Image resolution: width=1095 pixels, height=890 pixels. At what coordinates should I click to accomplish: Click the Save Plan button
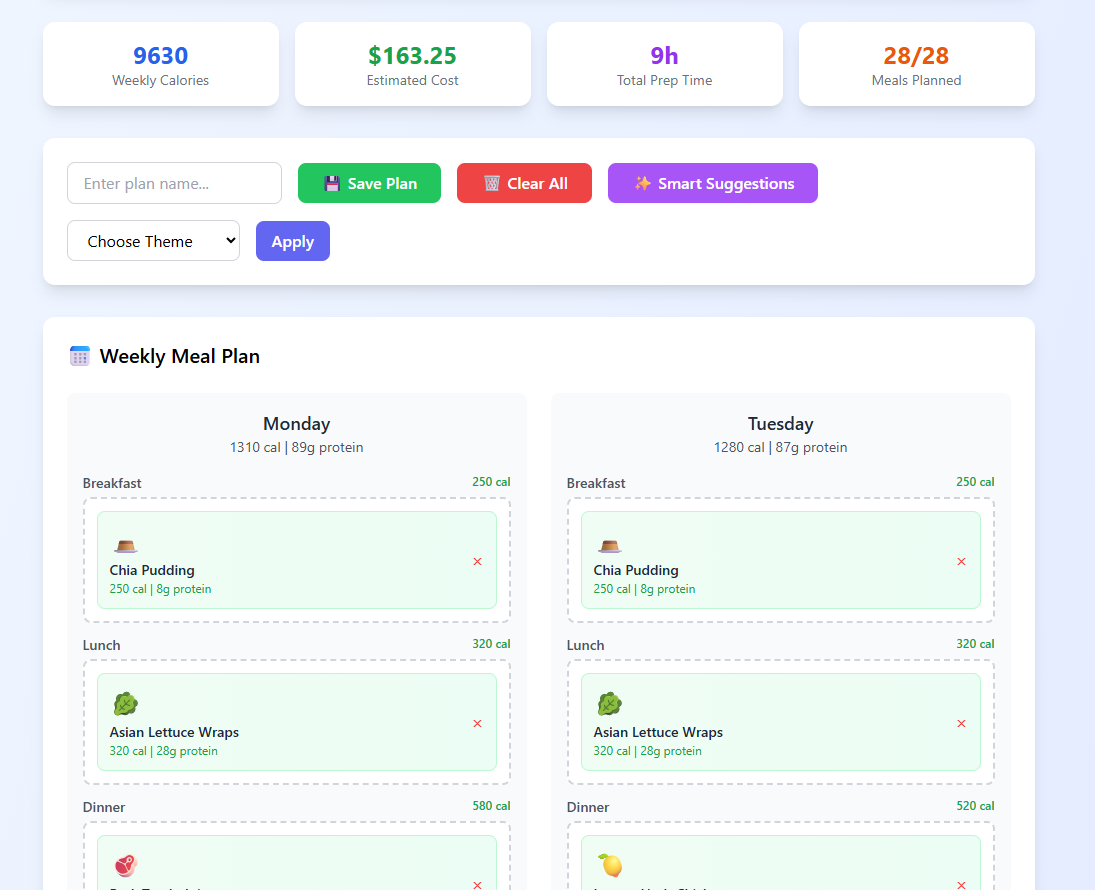369,183
